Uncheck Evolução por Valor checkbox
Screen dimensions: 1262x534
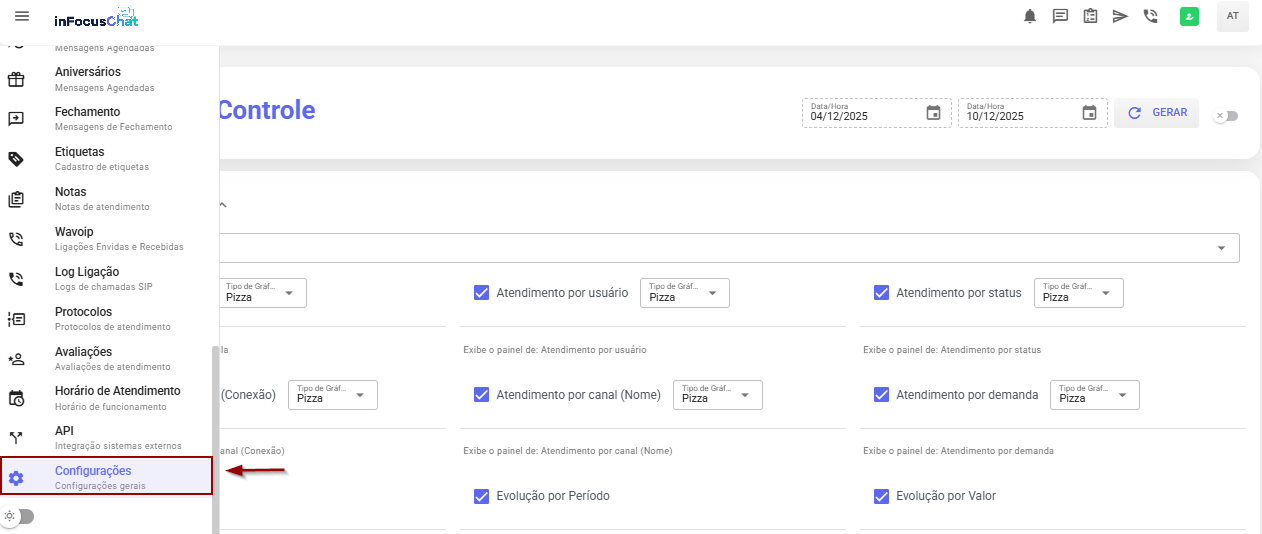[881, 496]
